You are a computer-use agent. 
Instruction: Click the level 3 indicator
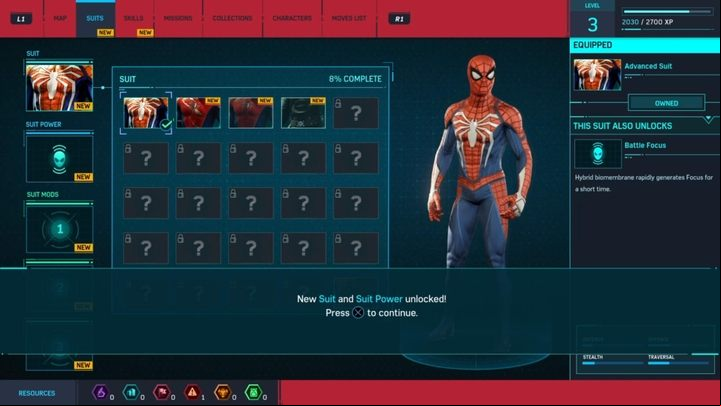tap(592, 24)
